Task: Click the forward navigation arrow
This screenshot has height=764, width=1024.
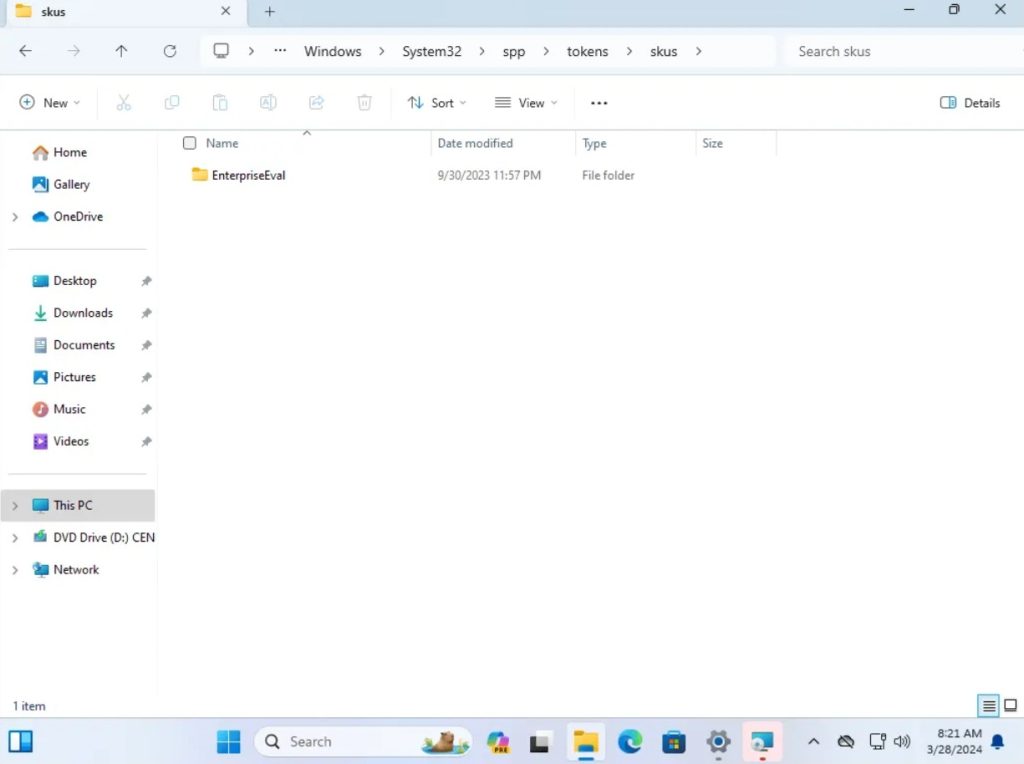Action: tap(74, 51)
